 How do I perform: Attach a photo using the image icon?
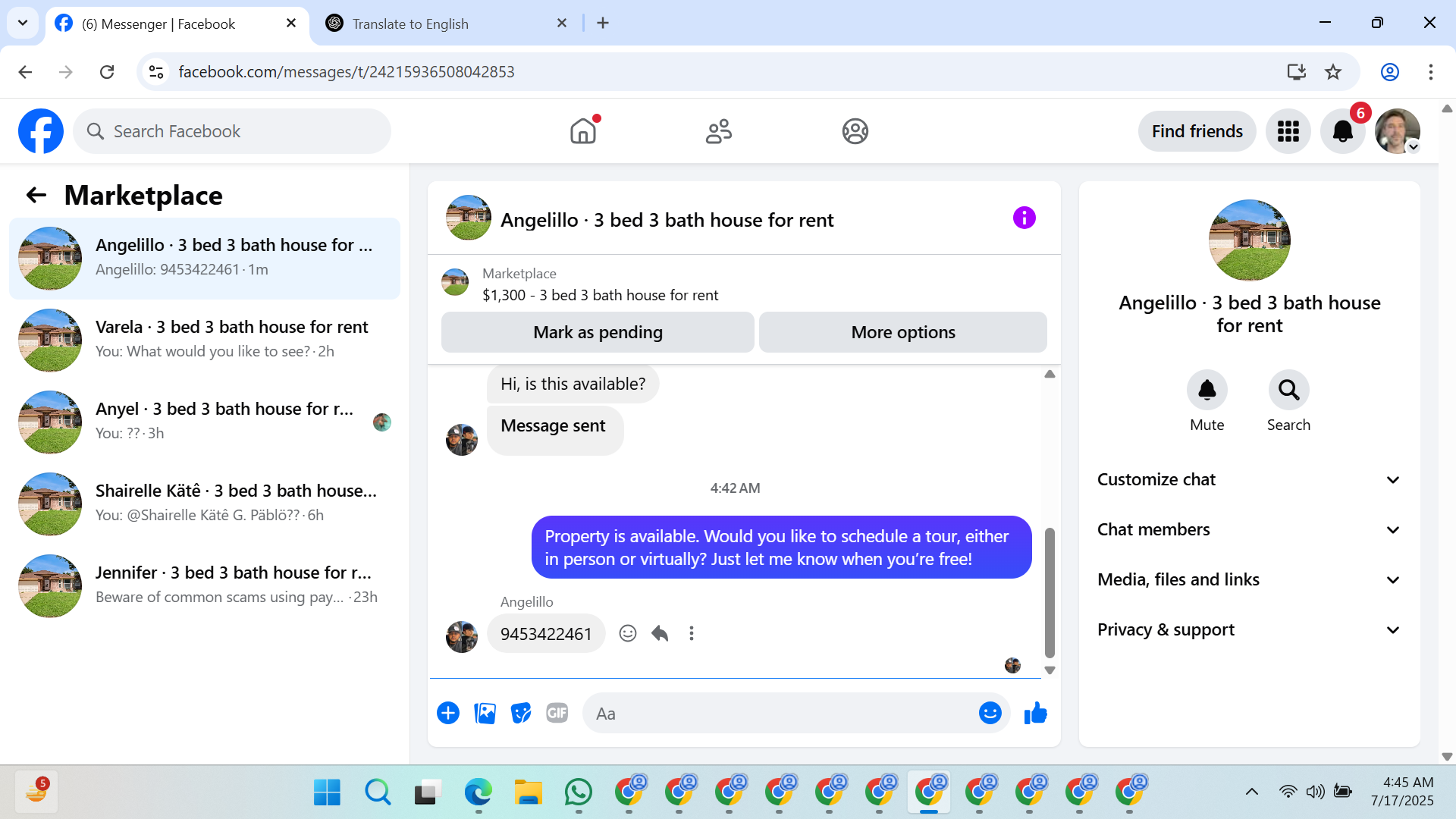485,714
